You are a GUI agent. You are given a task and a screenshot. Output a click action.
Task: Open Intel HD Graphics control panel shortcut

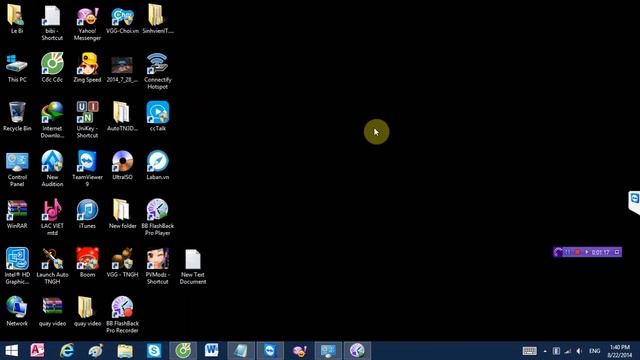click(x=17, y=266)
